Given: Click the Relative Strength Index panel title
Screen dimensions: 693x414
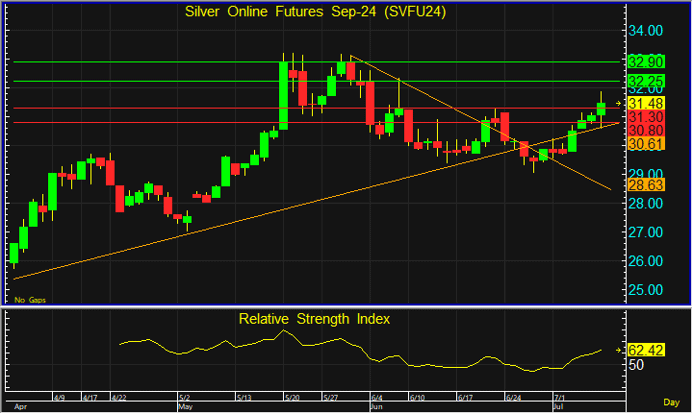Looking at the screenshot, I should click(314, 319).
